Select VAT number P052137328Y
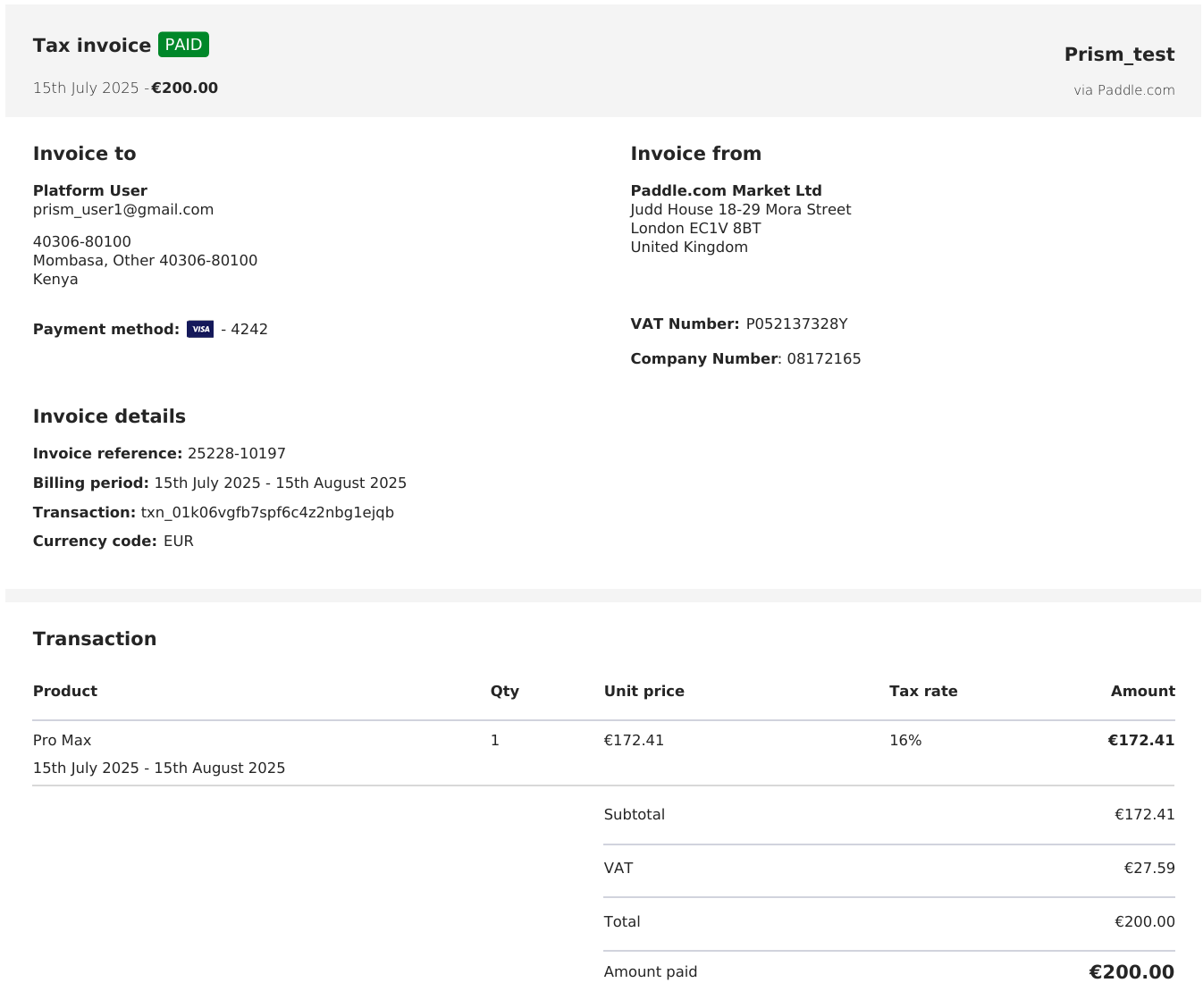 [x=796, y=324]
